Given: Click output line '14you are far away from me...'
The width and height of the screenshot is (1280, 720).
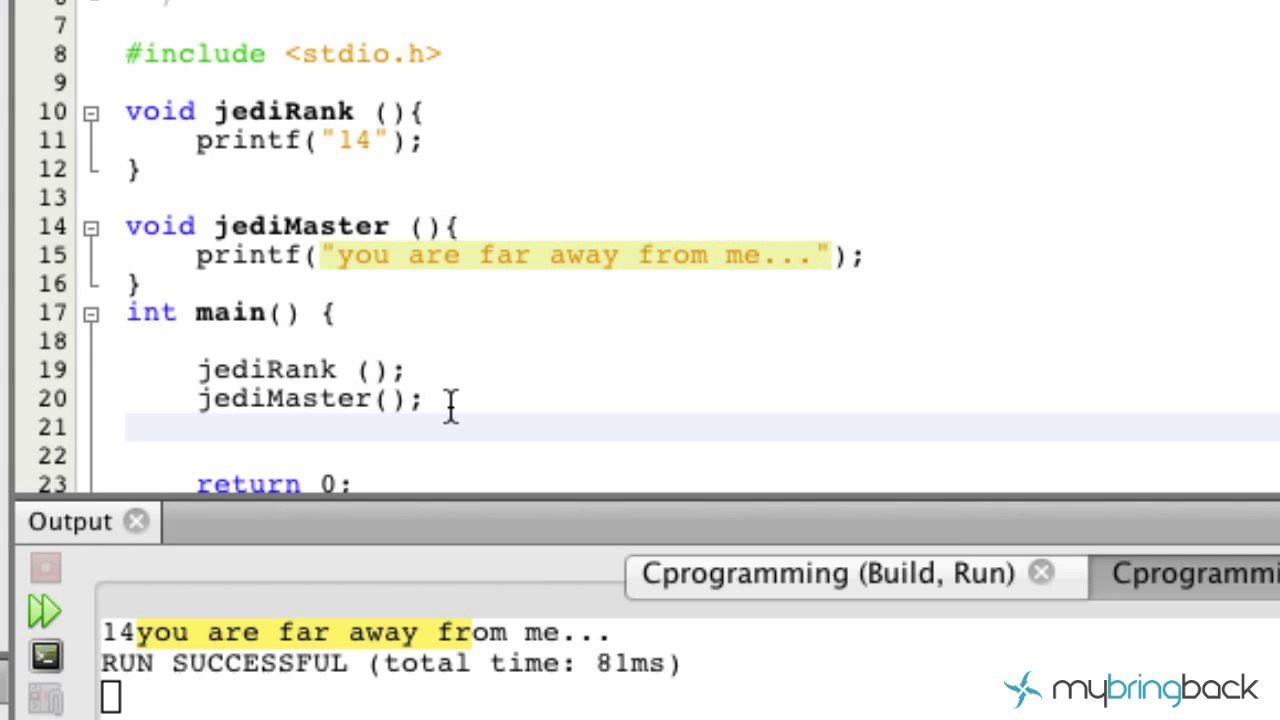Looking at the screenshot, I should pos(355,632).
